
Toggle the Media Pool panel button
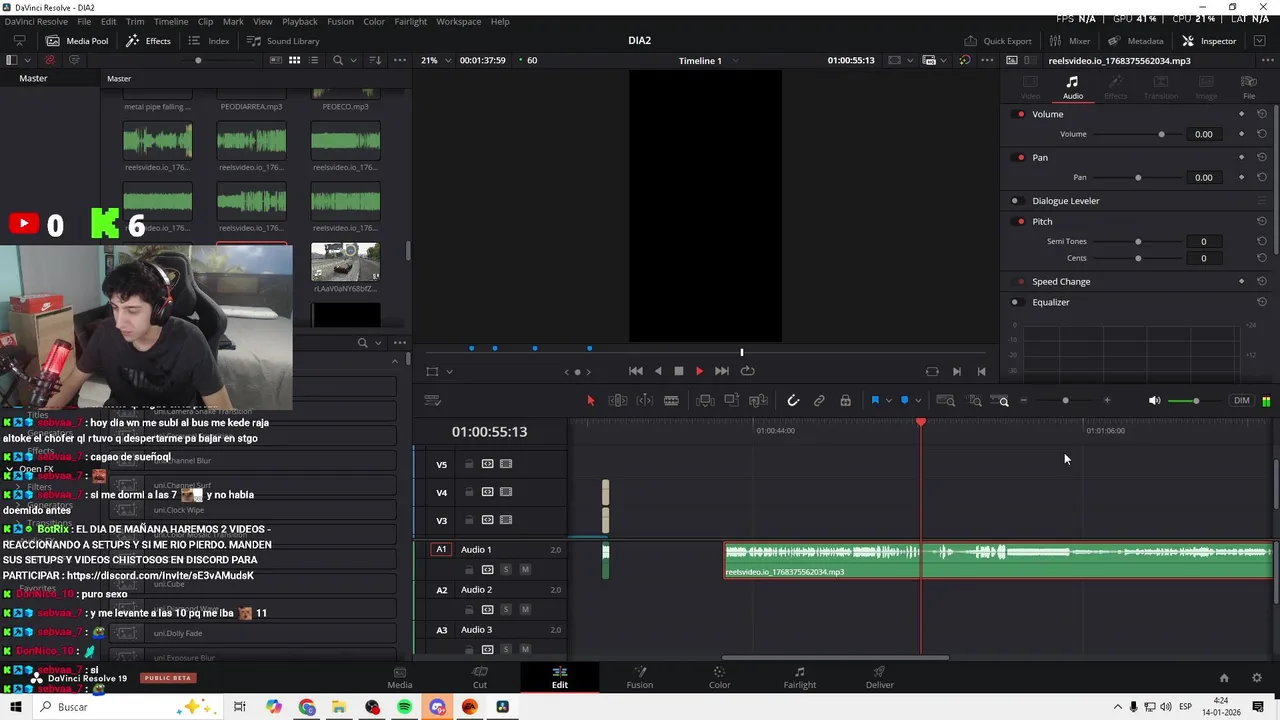coord(77,41)
